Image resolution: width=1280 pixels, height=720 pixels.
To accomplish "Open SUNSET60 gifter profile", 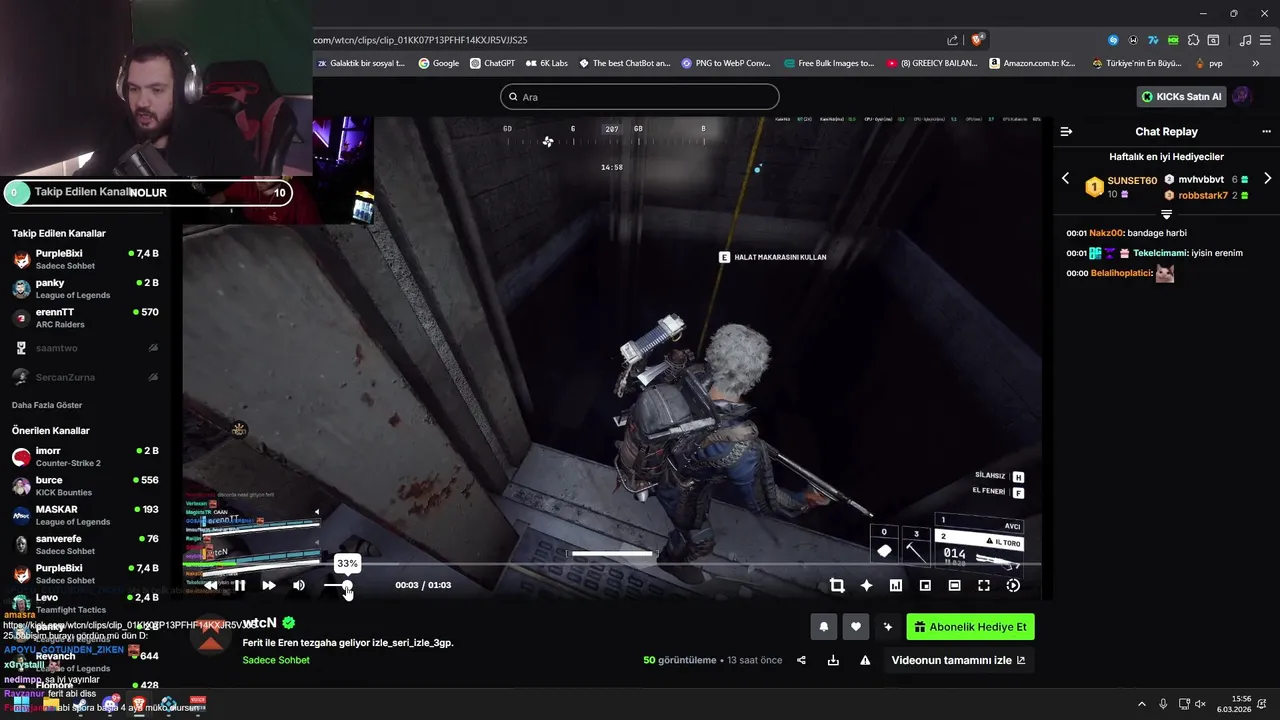I will pyautogui.click(x=1132, y=181).
